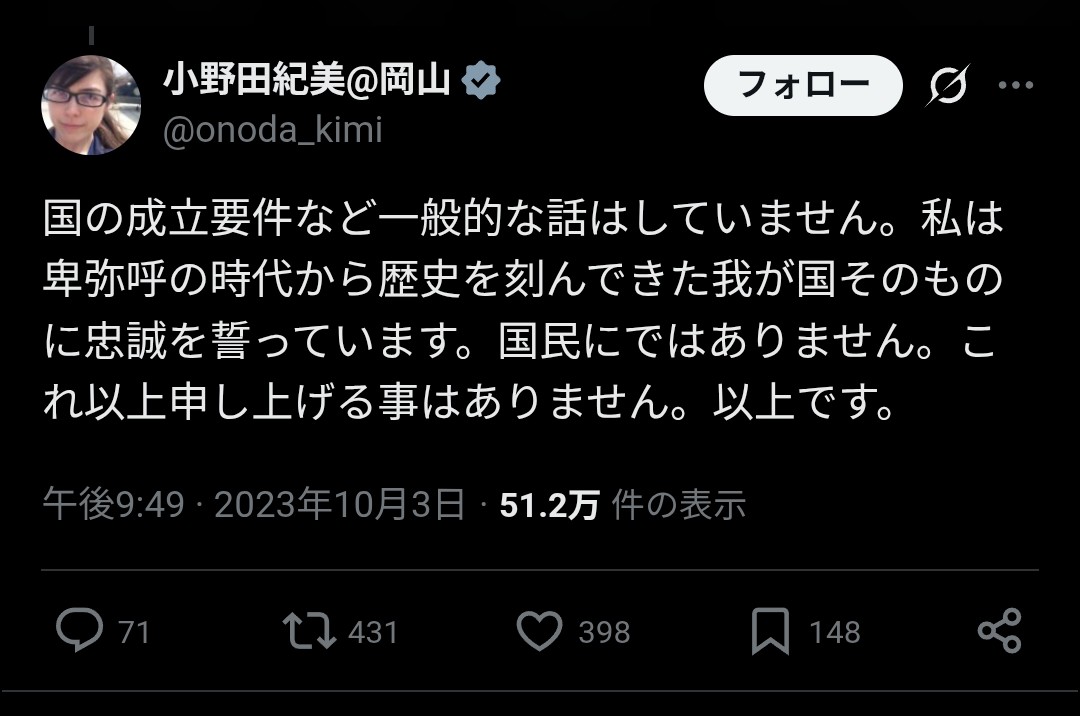Image resolution: width=1080 pixels, height=716 pixels.
Task: View the 51.2万 件の表示 view count
Action: [622, 505]
